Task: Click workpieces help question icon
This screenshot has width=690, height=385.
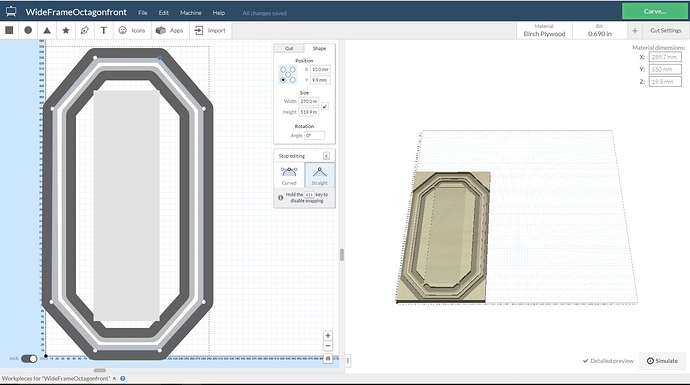Action: [x=123, y=378]
